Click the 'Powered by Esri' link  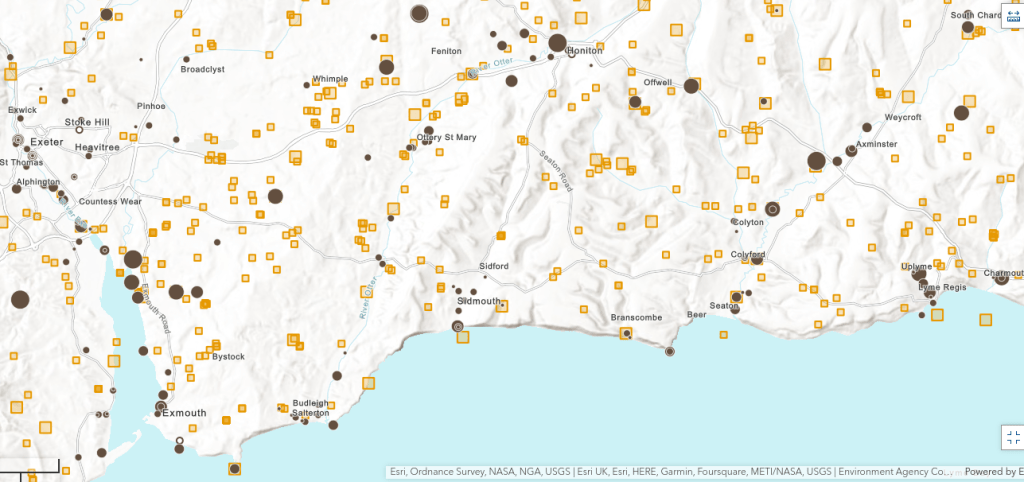pos(993,472)
